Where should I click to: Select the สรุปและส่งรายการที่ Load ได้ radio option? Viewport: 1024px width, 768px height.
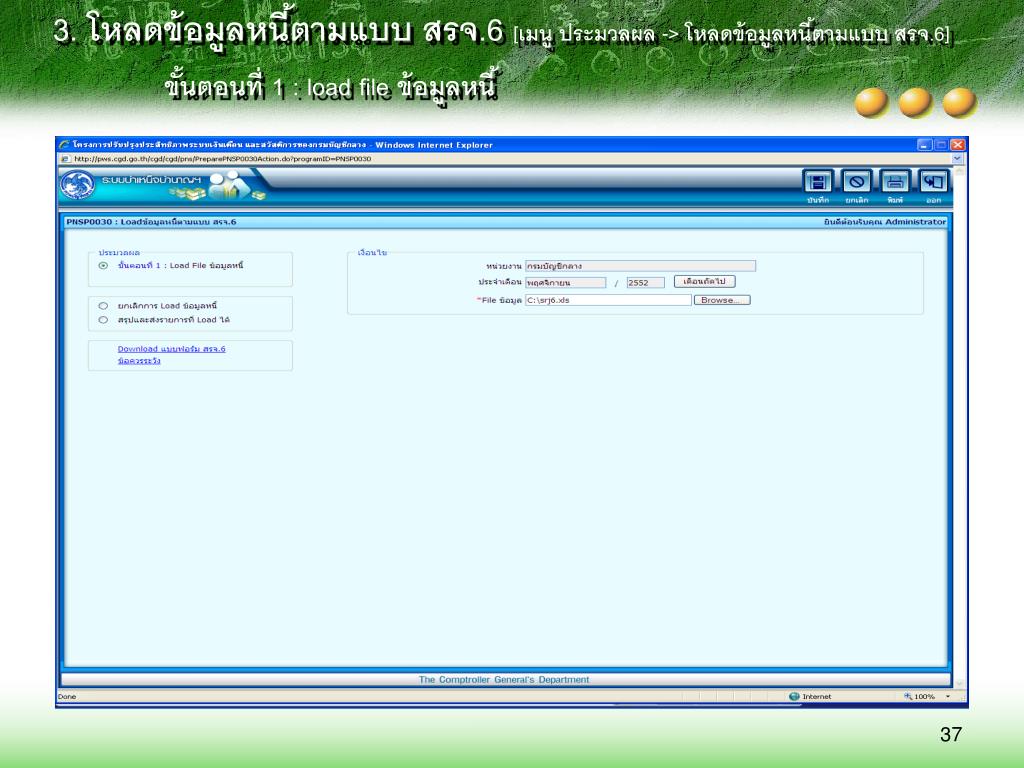[103, 320]
